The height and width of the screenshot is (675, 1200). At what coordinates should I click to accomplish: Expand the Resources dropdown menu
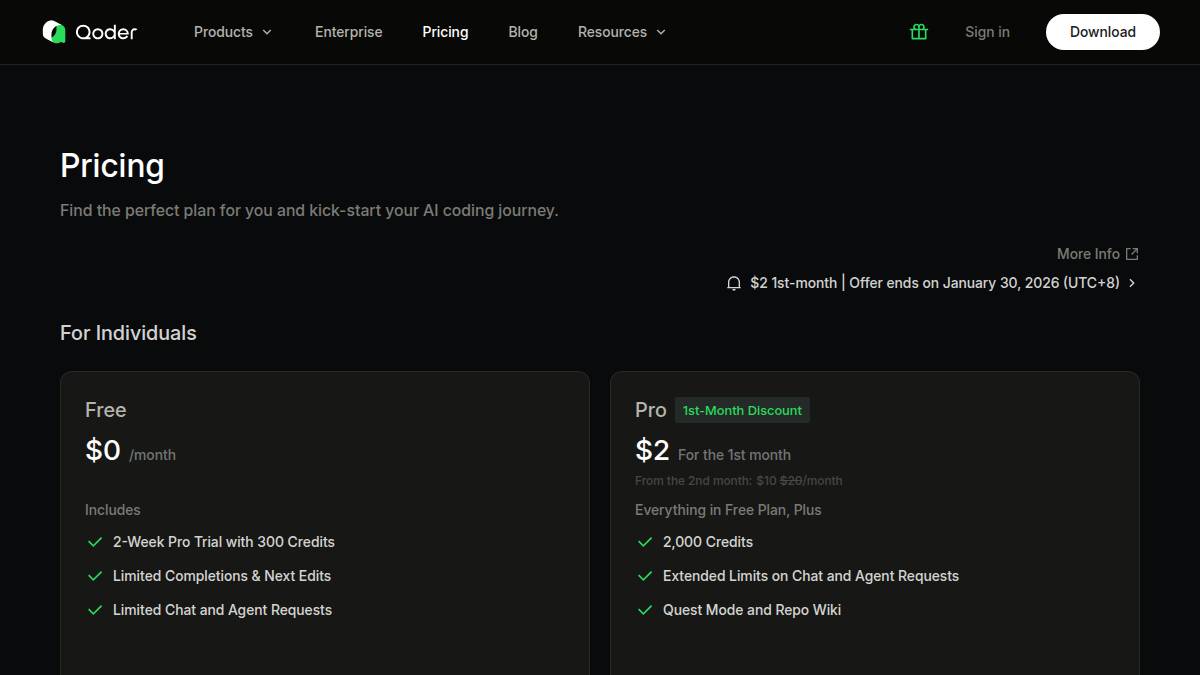(622, 32)
